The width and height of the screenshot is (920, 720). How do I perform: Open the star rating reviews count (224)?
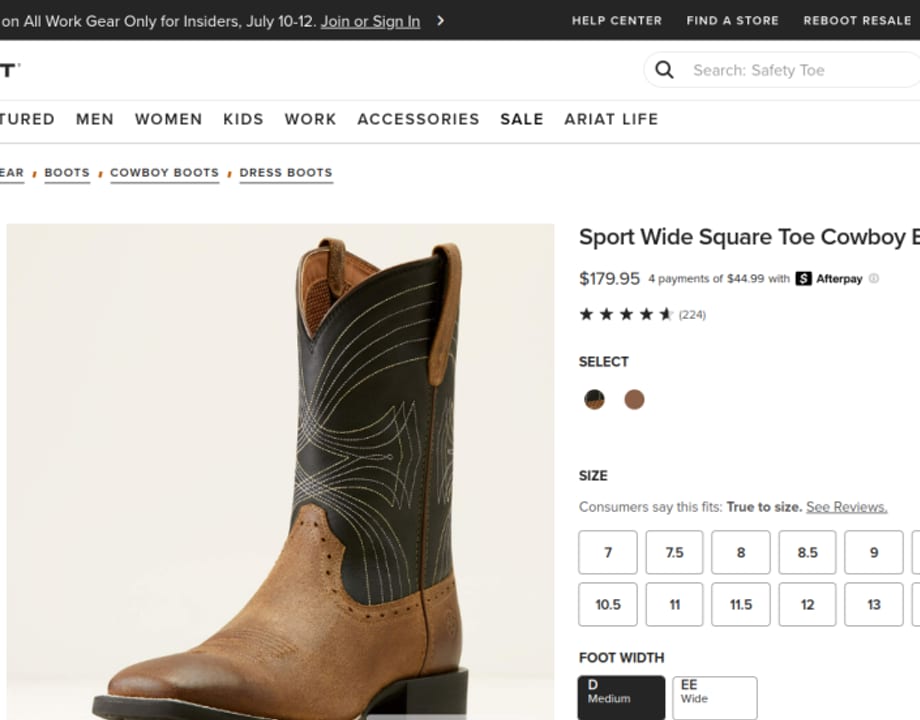pyautogui.click(x=692, y=315)
